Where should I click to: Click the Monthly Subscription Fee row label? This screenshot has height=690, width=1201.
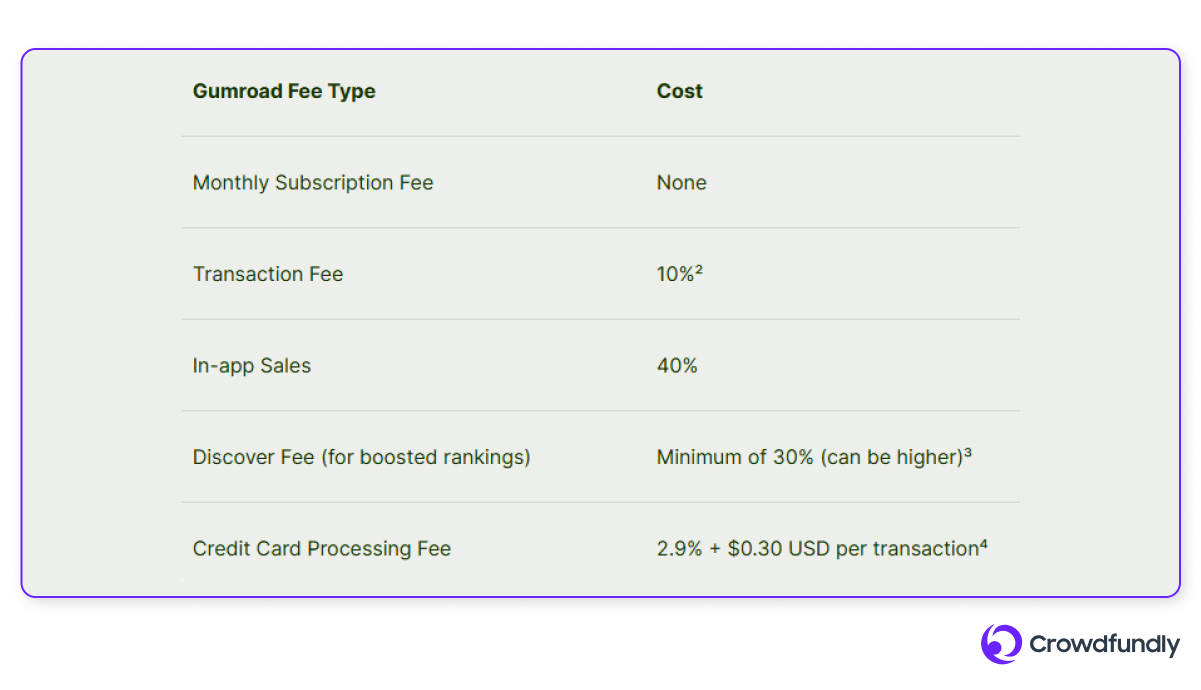[x=313, y=183]
